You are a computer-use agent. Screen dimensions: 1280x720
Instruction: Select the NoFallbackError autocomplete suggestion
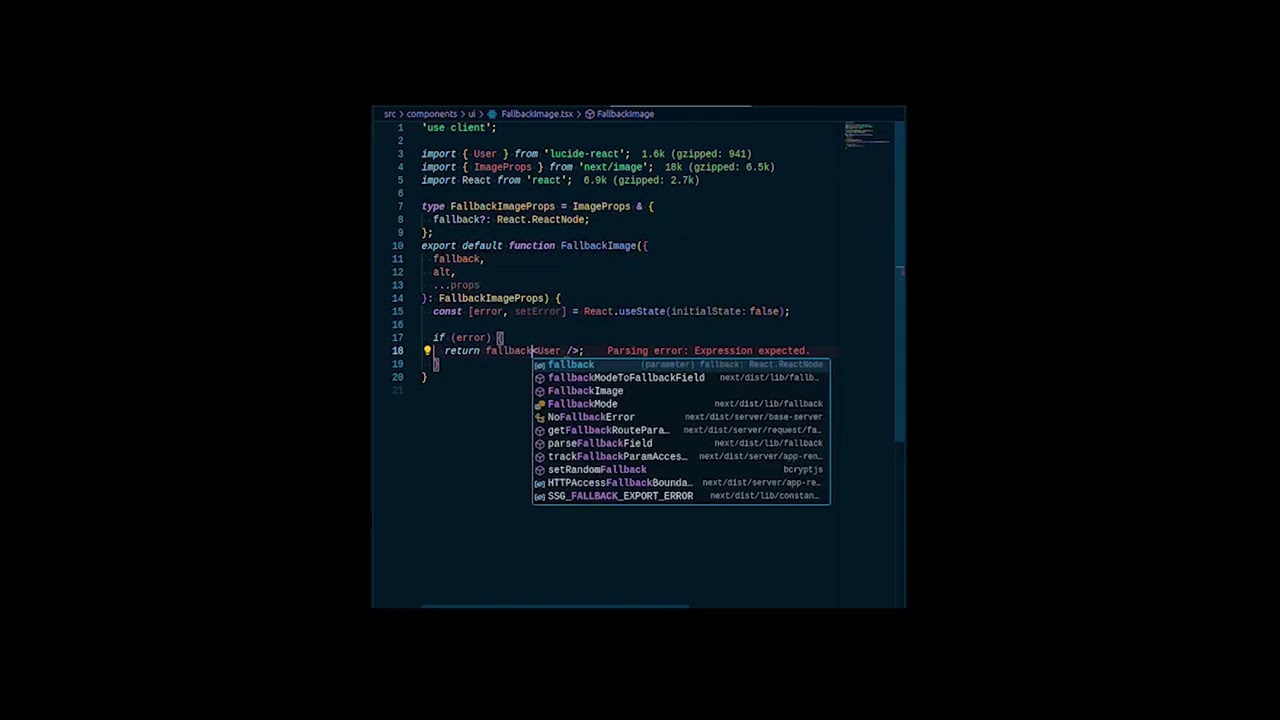(681, 417)
